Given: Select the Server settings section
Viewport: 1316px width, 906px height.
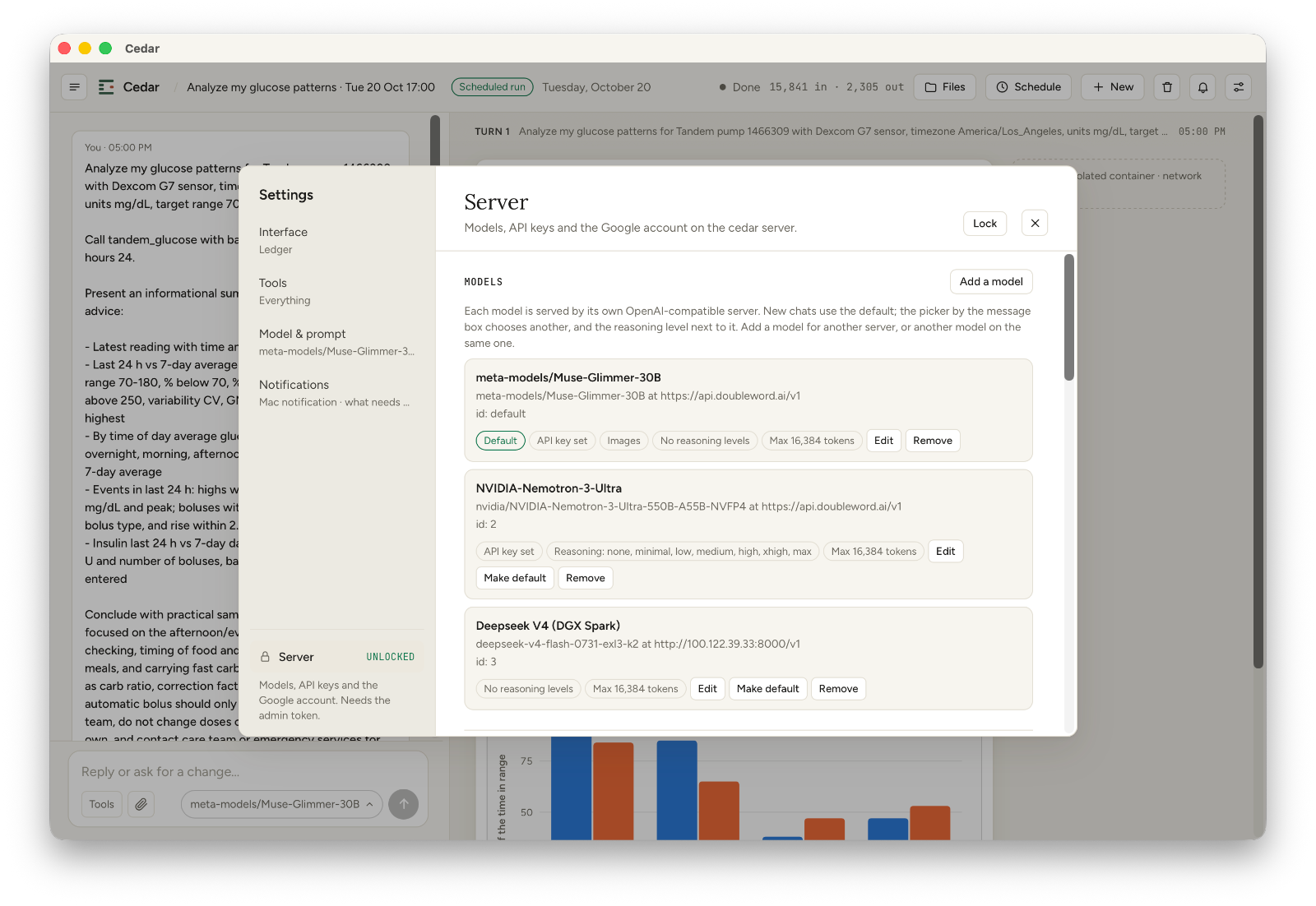Looking at the screenshot, I should [x=336, y=657].
